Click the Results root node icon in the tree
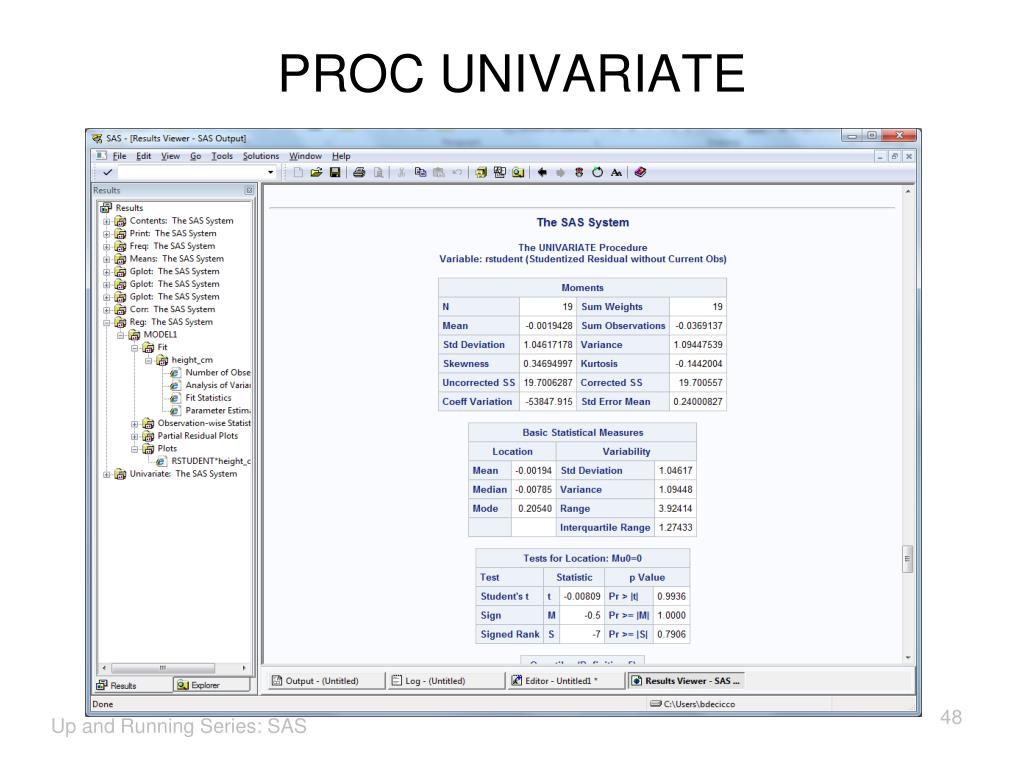Viewport: 1024px width, 768px height. point(106,208)
